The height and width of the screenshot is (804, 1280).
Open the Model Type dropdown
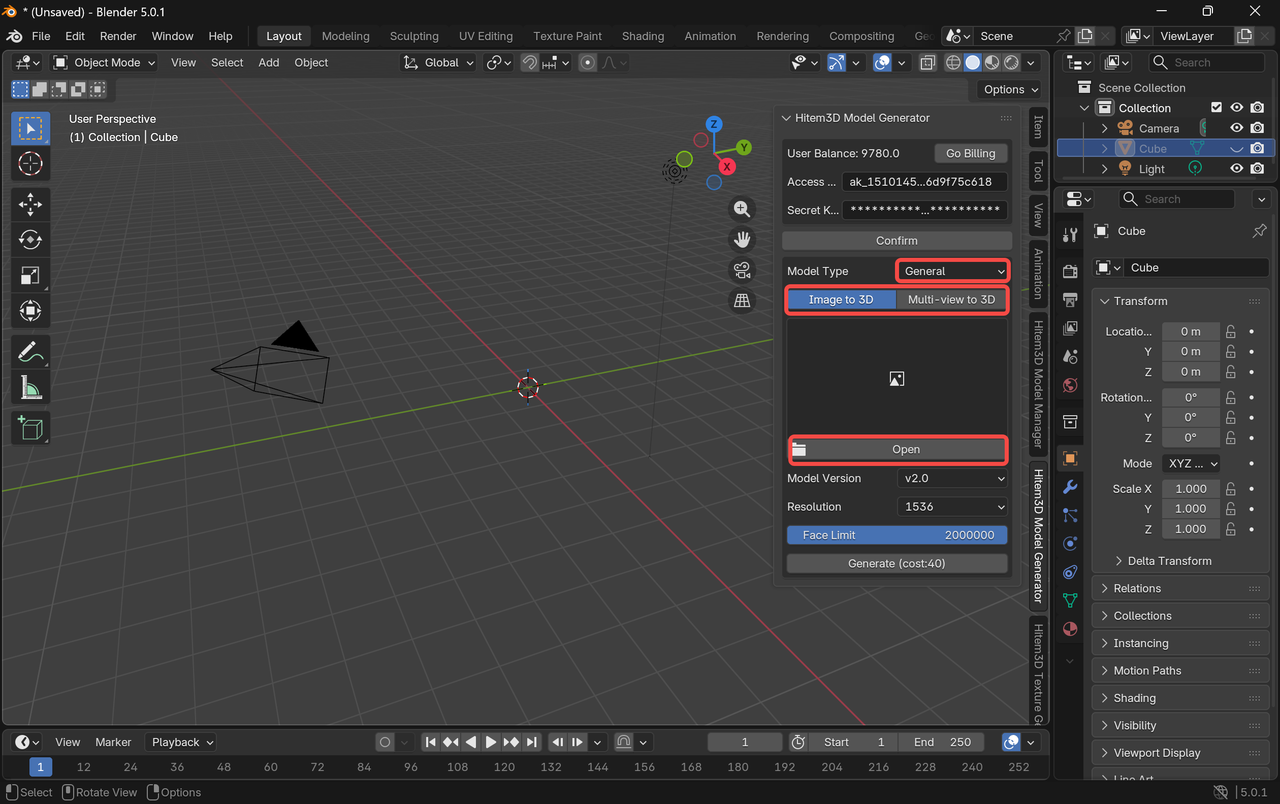(x=951, y=270)
